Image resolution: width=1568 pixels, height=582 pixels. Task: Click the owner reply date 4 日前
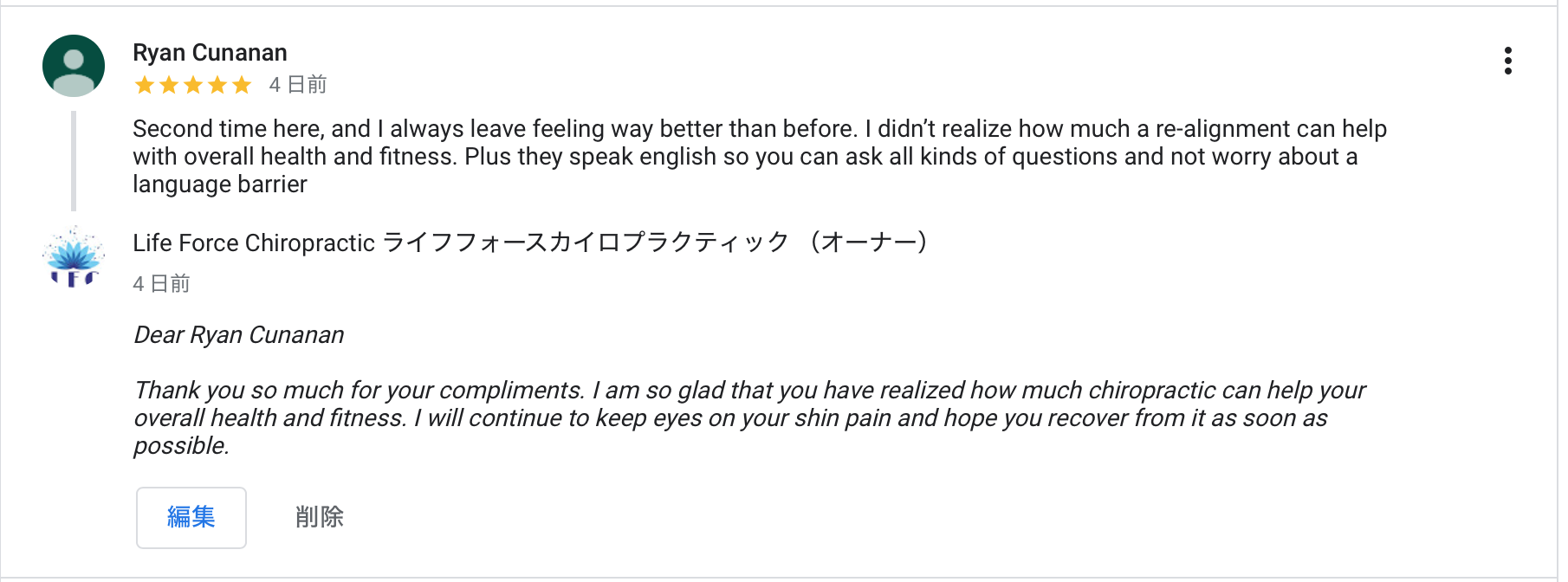pos(161,284)
